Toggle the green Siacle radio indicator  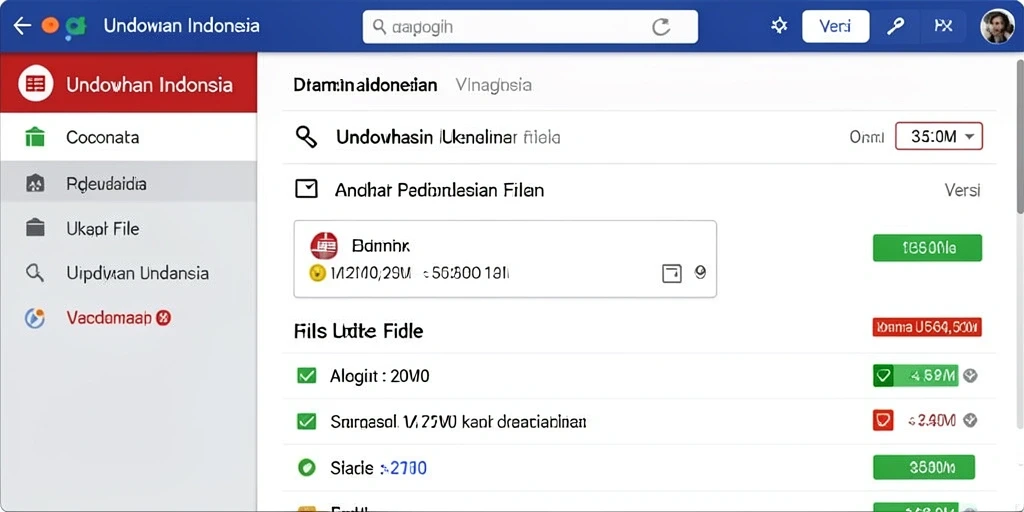click(x=306, y=467)
